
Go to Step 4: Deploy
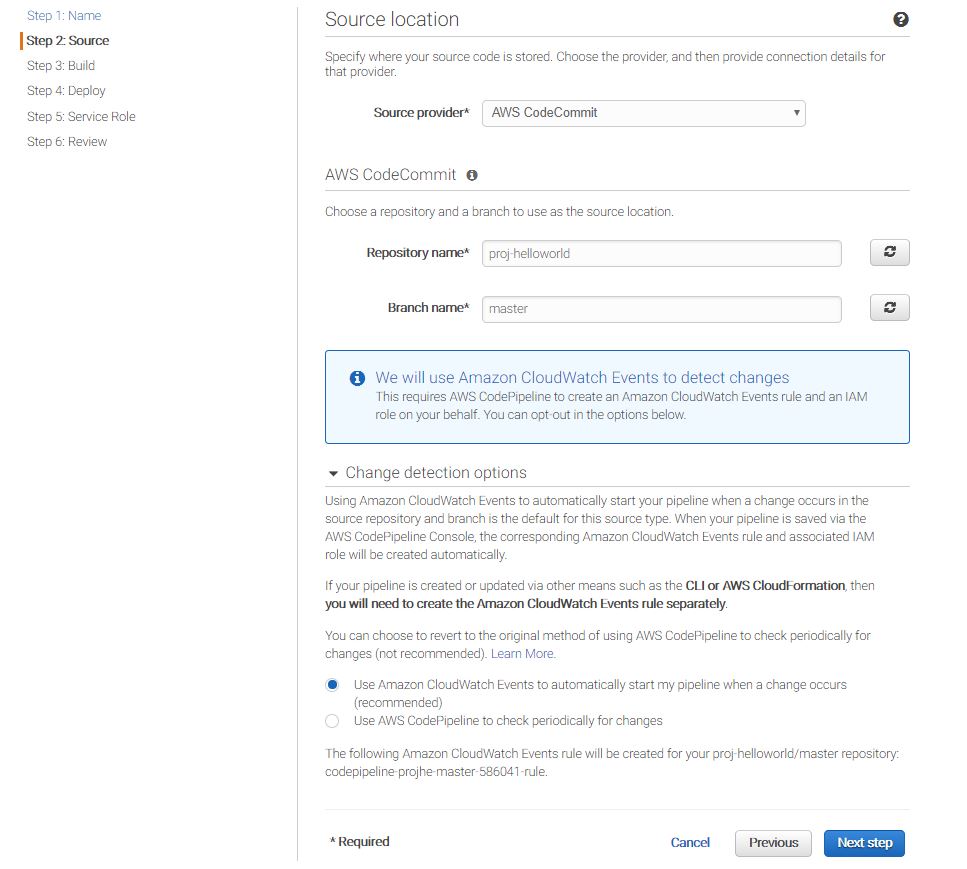pyautogui.click(x=66, y=91)
